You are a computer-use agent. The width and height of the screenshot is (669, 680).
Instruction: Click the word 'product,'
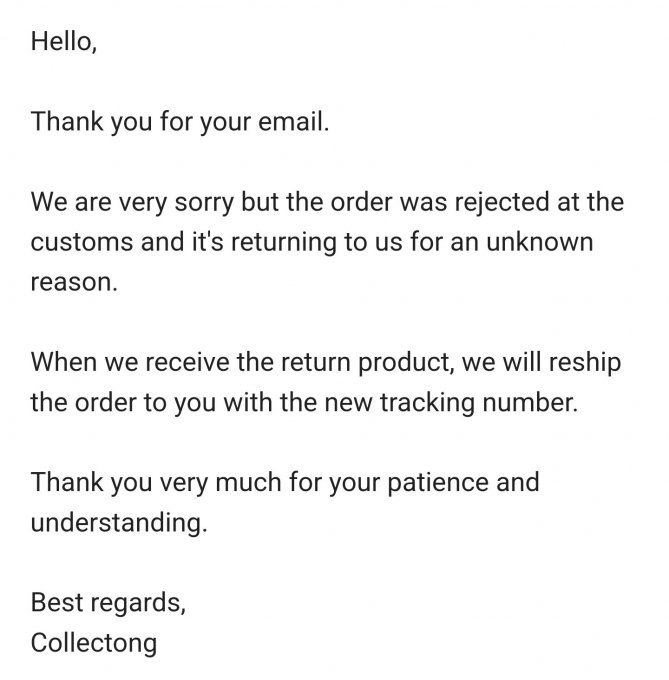point(401,363)
